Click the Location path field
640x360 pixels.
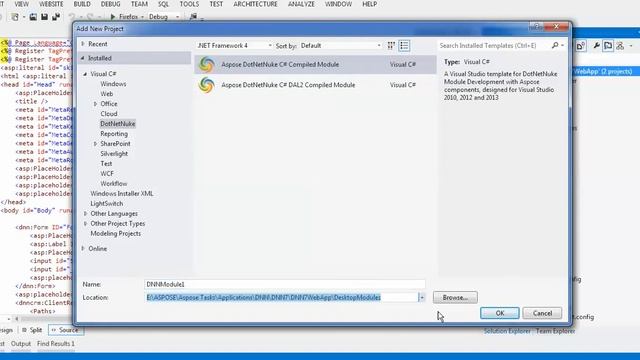(281, 298)
